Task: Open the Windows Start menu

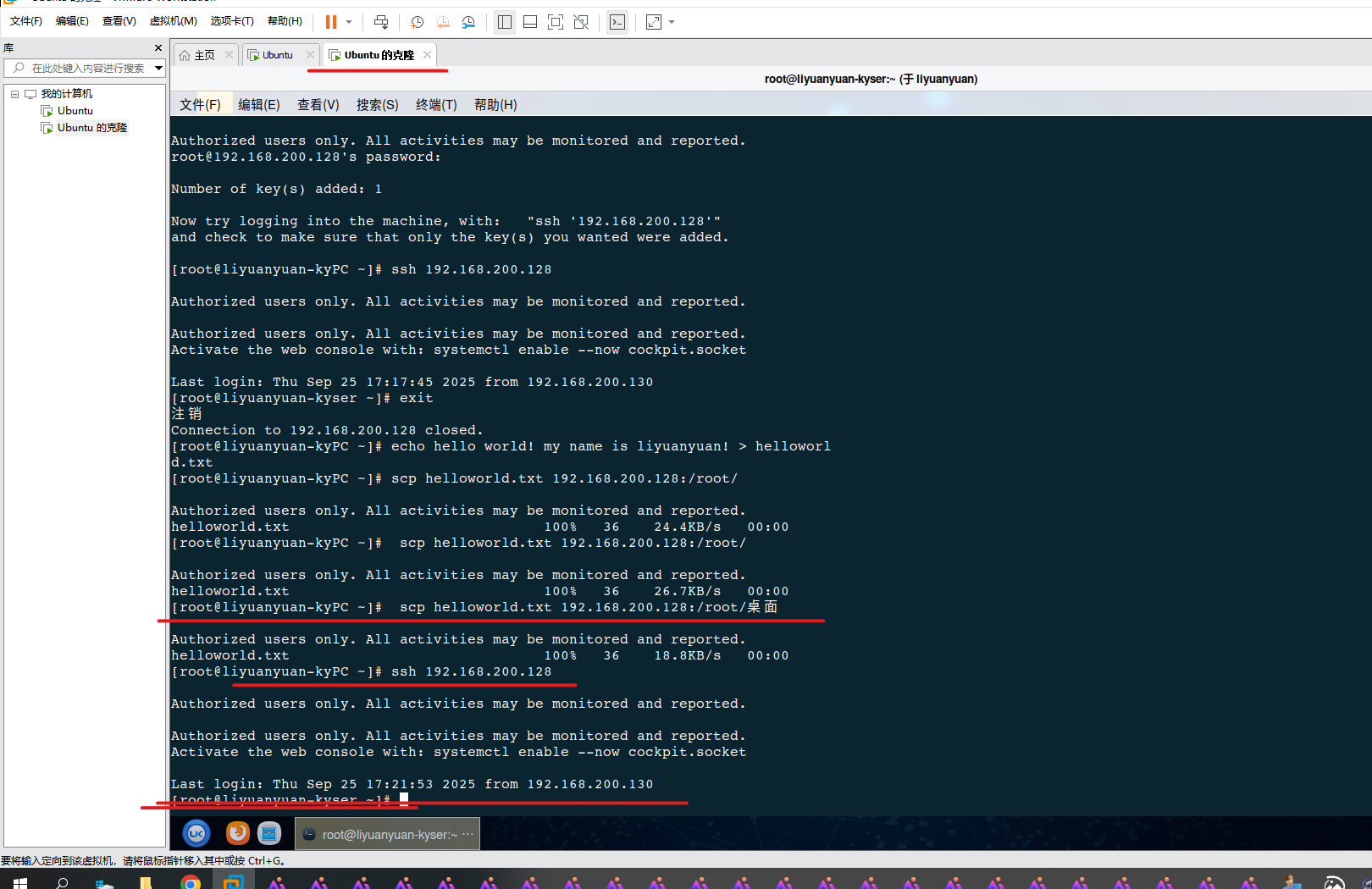Action: (19, 882)
